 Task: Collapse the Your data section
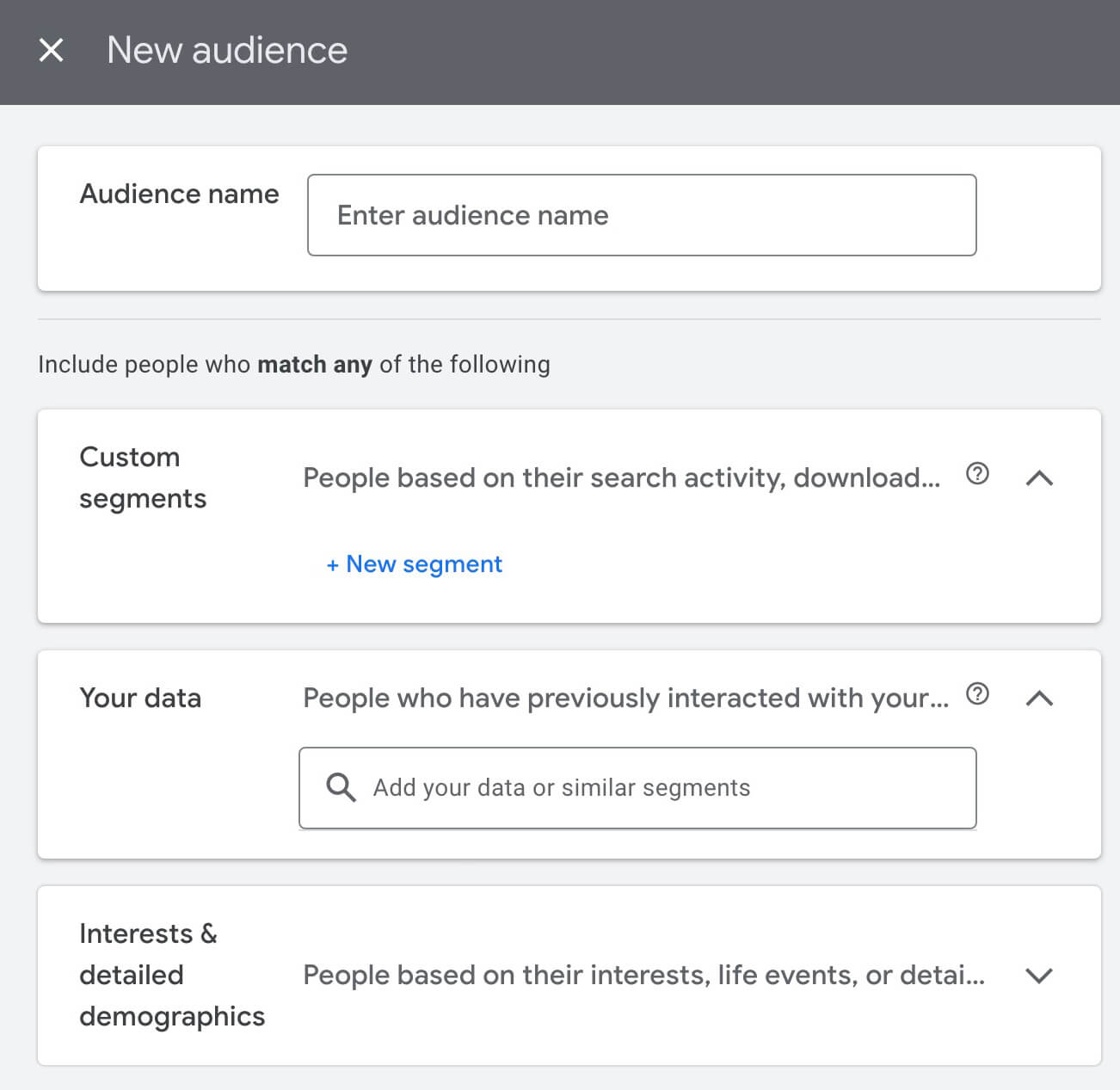pyautogui.click(x=1041, y=698)
